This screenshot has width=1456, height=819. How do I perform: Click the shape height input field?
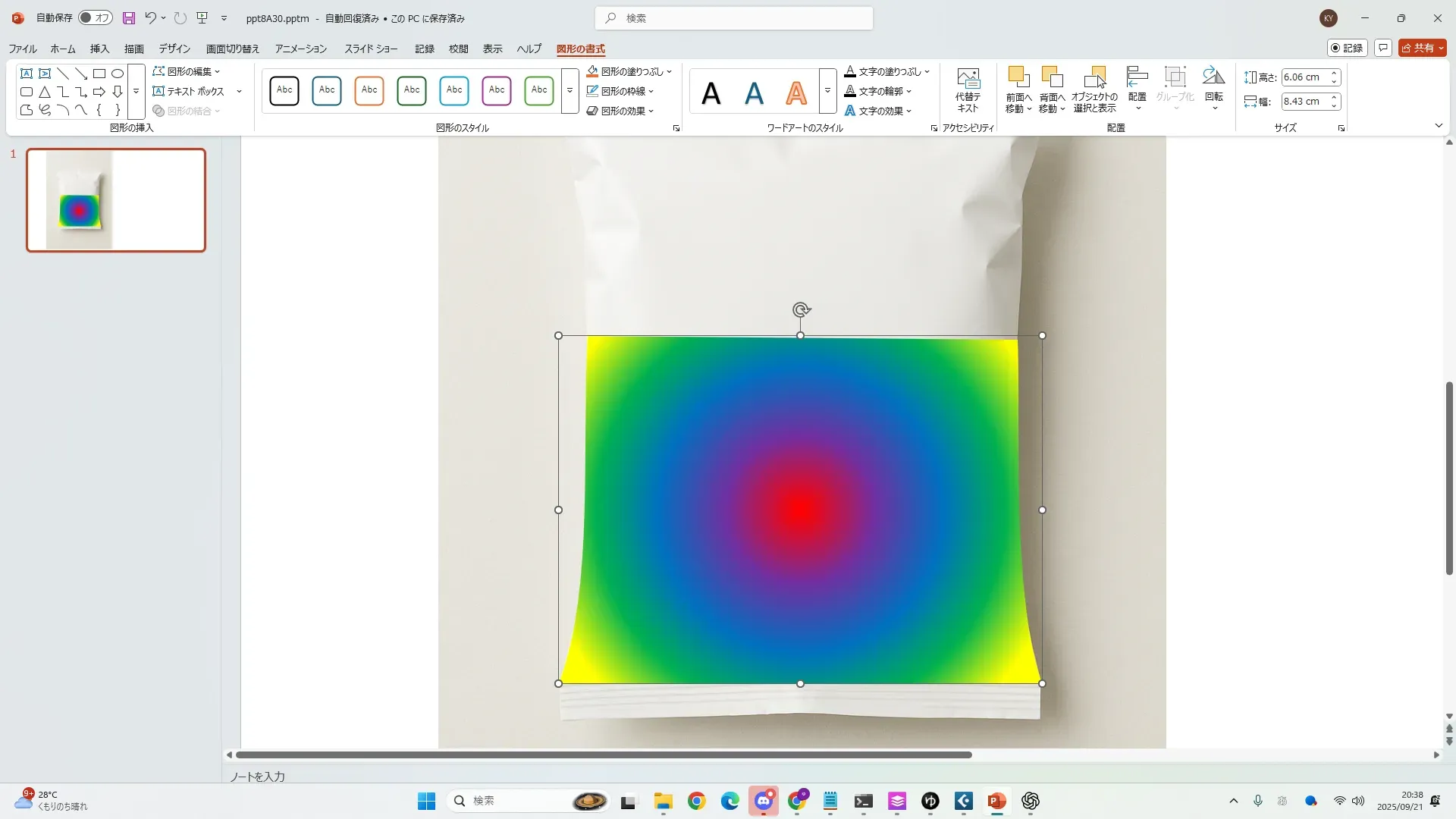[x=1303, y=77]
